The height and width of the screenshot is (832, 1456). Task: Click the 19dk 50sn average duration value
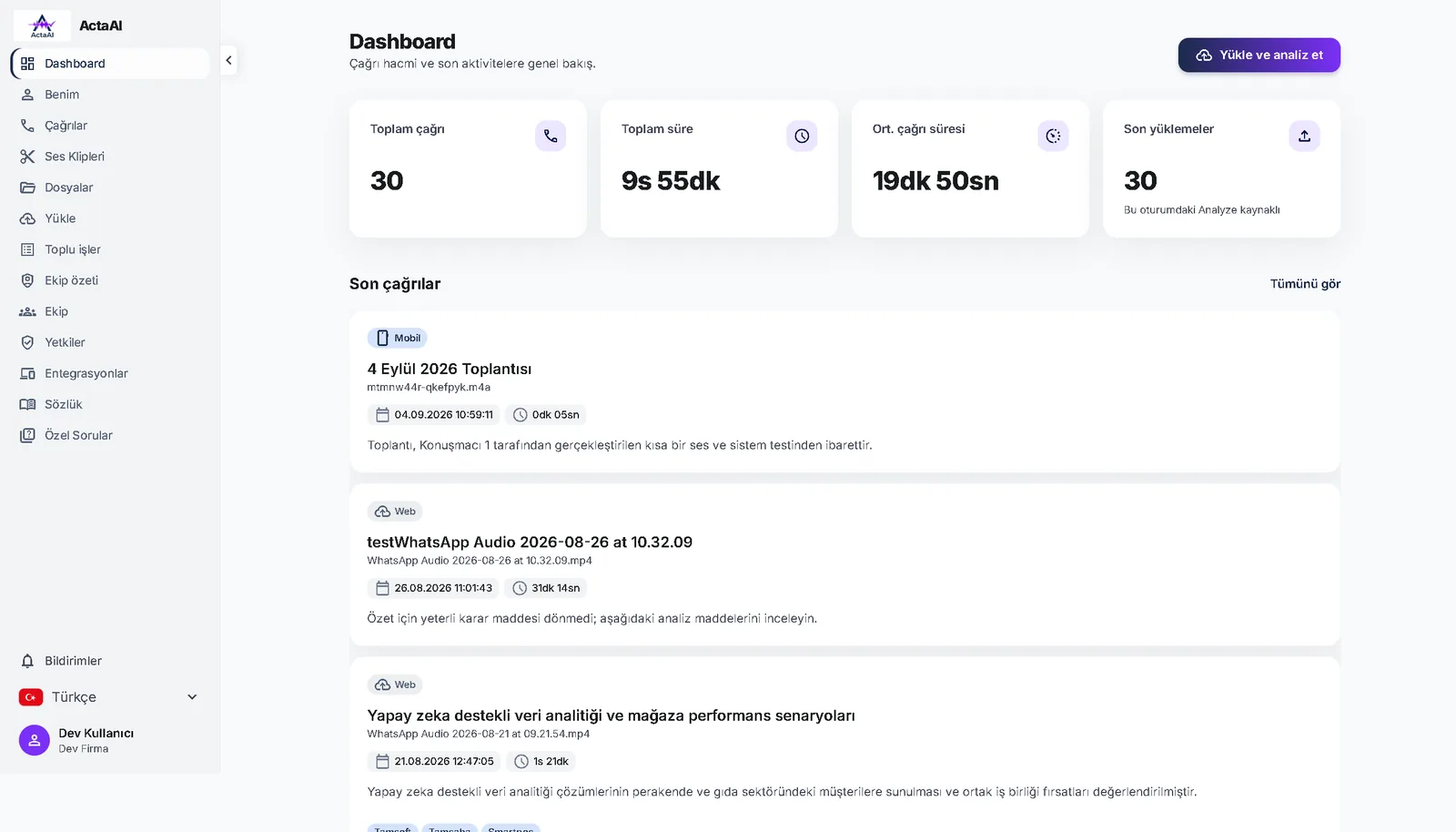[x=935, y=180]
